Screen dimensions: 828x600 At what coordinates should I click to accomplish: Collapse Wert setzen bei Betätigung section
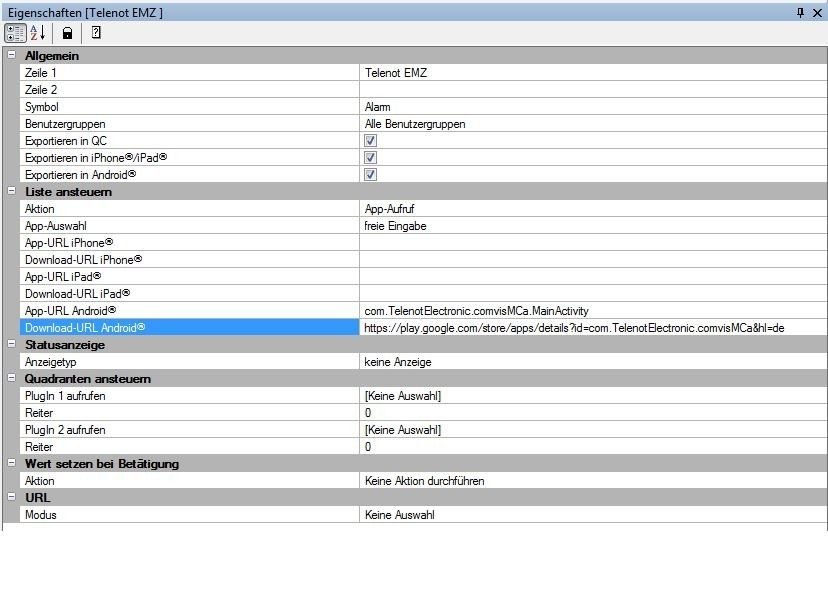(x=11, y=463)
